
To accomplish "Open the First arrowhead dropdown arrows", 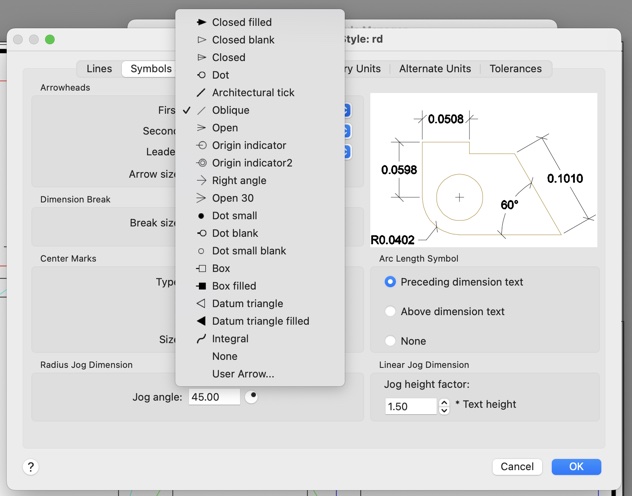I will point(347,110).
